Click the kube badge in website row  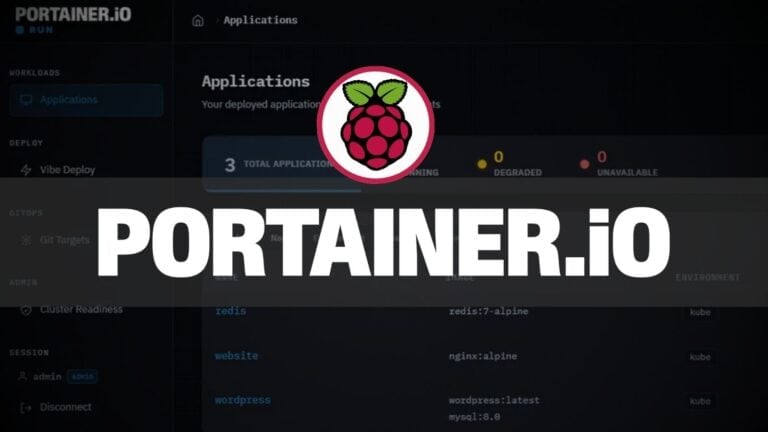pyautogui.click(x=700, y=357)
